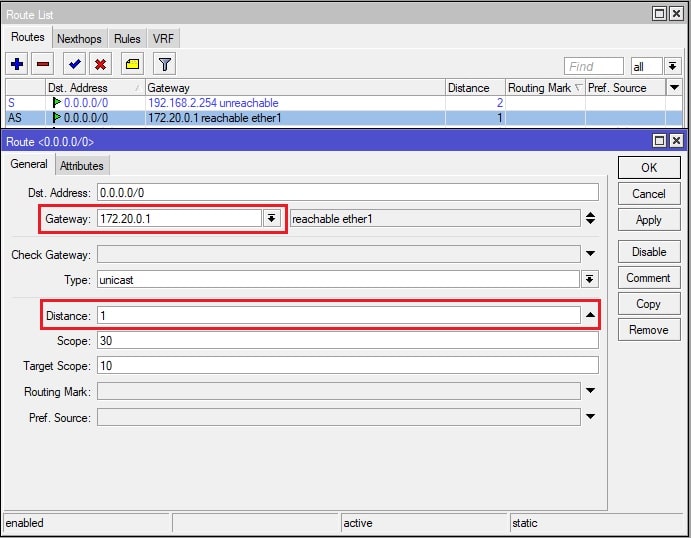Viewport: 691px width, 538px height.
Task: Switch to the Attributes tab
Action: 81,166
